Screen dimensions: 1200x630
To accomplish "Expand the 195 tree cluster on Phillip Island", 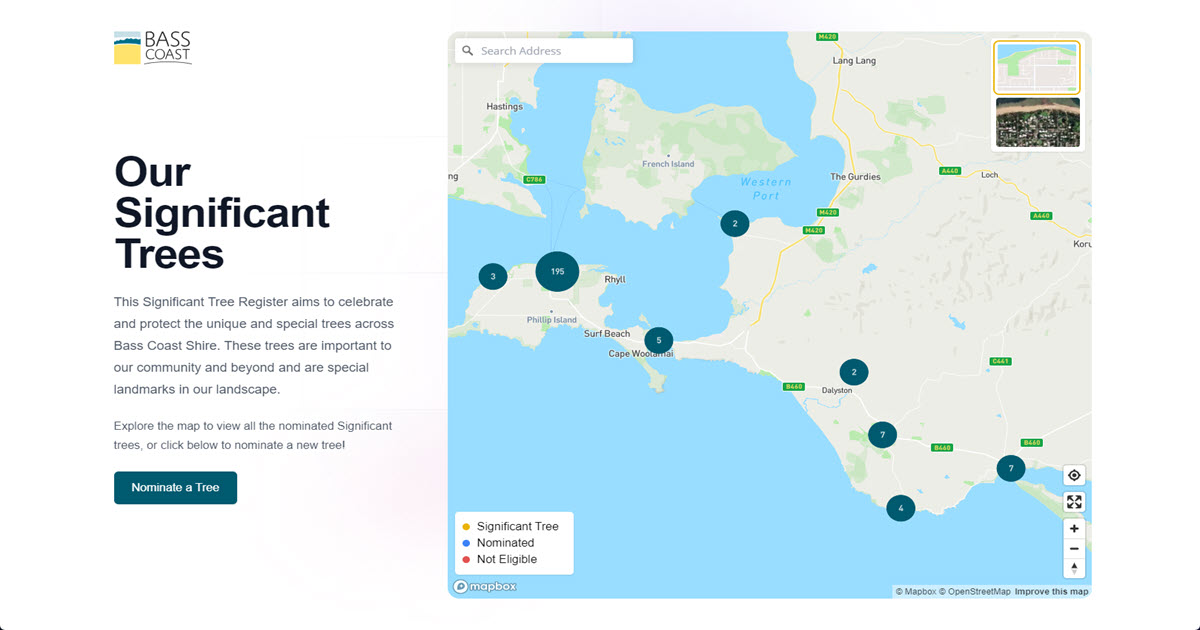I will 557,271.
